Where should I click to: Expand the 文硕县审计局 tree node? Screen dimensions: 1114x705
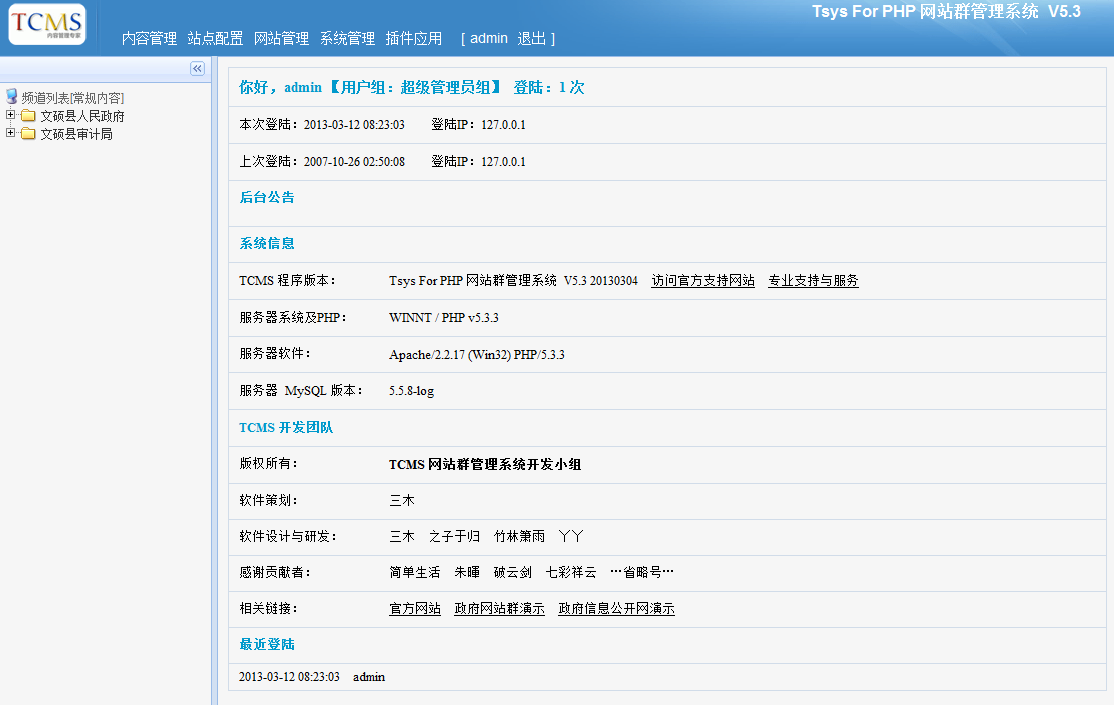point(11,133)
